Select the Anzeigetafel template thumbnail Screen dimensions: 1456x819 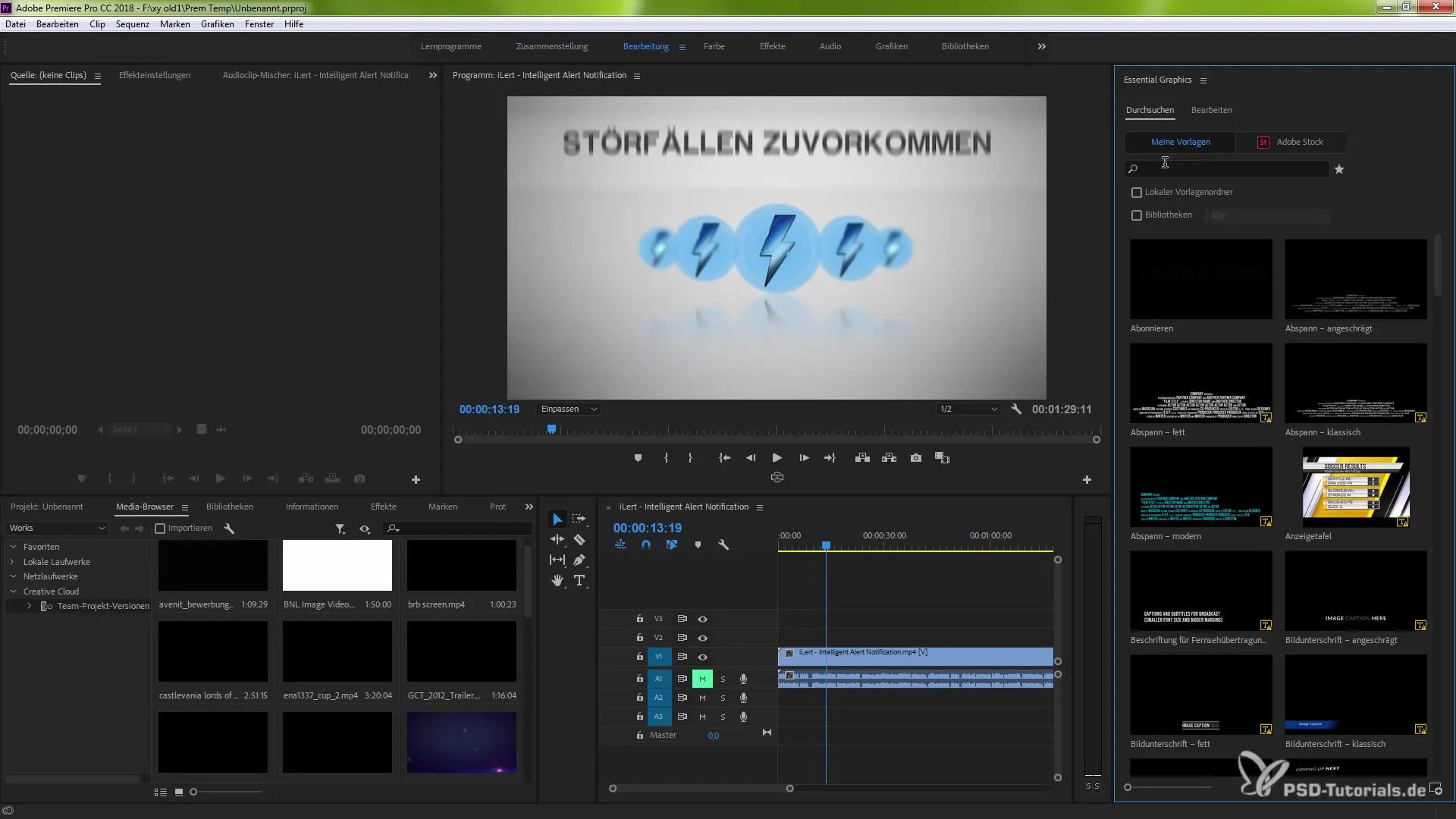(1356, 488)
